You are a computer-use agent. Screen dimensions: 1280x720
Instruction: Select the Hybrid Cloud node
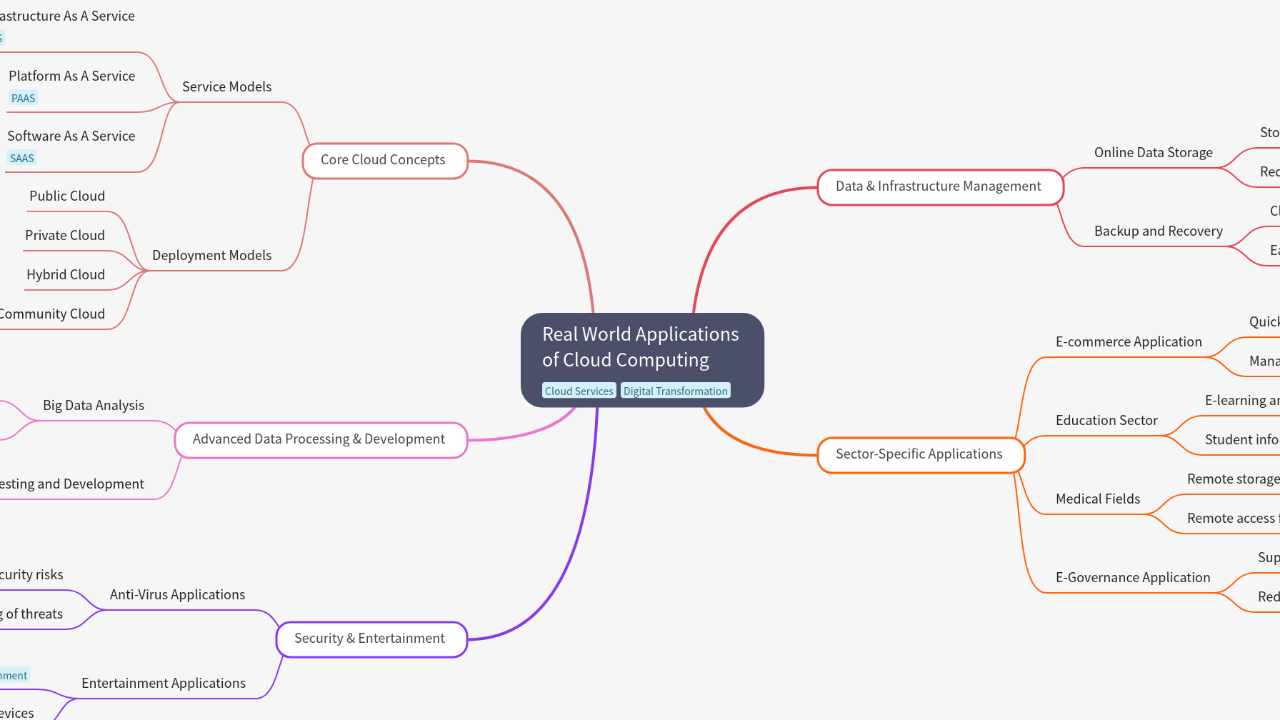click(65, 275)
